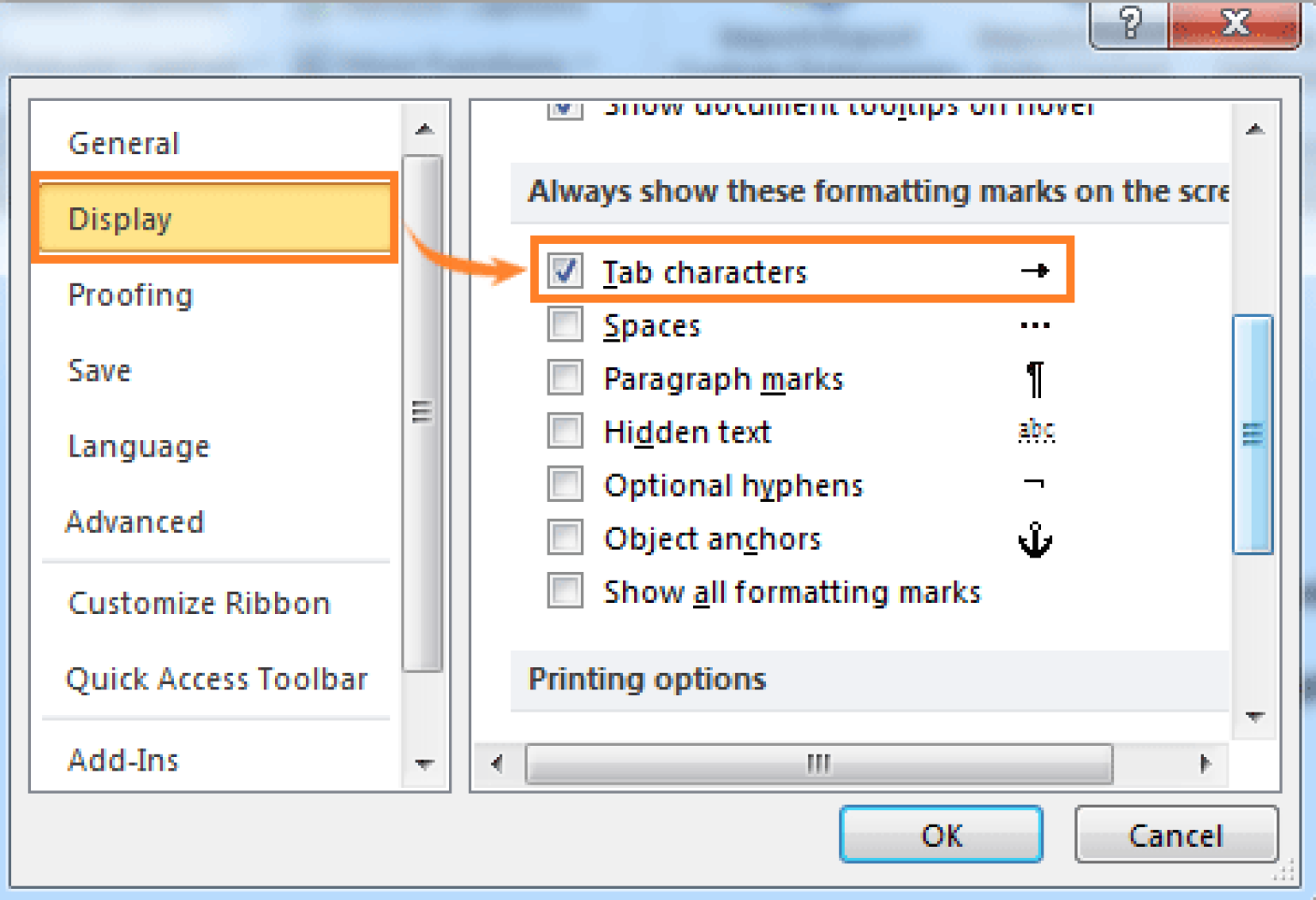The height and width of the screenshot is (900, 1316).
Task: Enable the Spaces formatting mark checkbox
Action: point(565,325)
